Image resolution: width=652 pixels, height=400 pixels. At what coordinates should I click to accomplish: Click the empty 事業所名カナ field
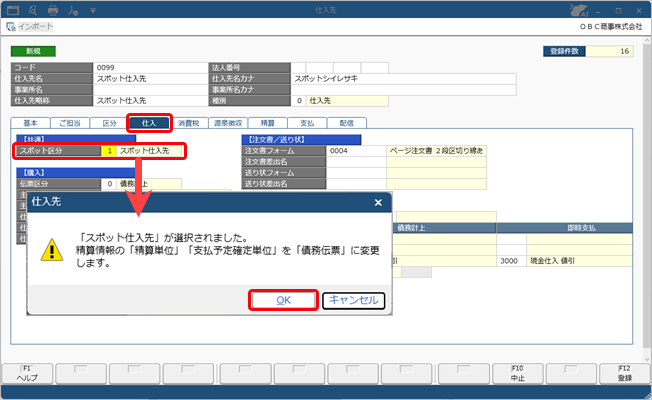[x=403, y=89]
